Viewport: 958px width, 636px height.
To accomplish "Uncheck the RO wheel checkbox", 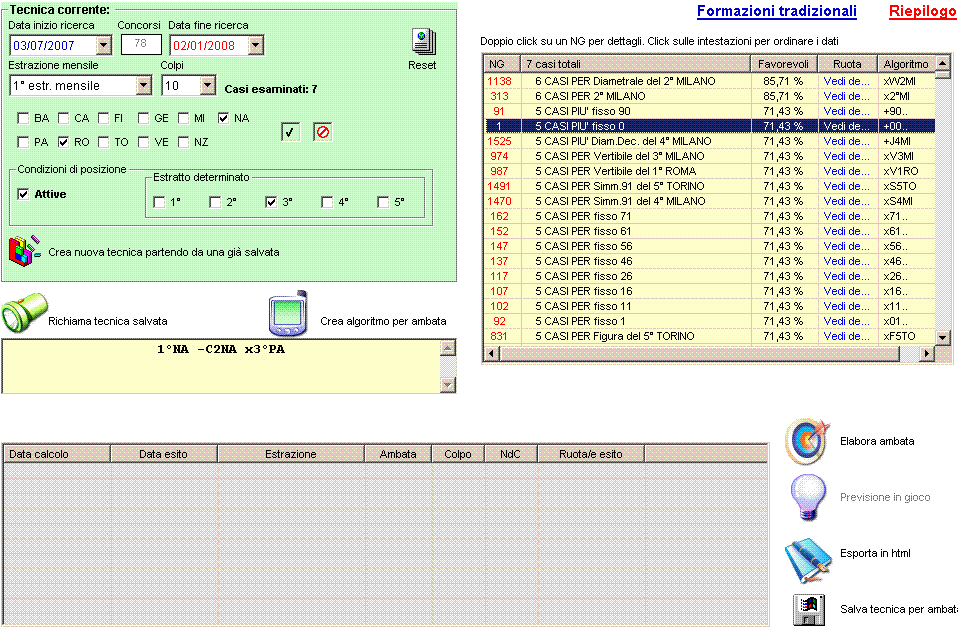I will click(x=64, y=142).
